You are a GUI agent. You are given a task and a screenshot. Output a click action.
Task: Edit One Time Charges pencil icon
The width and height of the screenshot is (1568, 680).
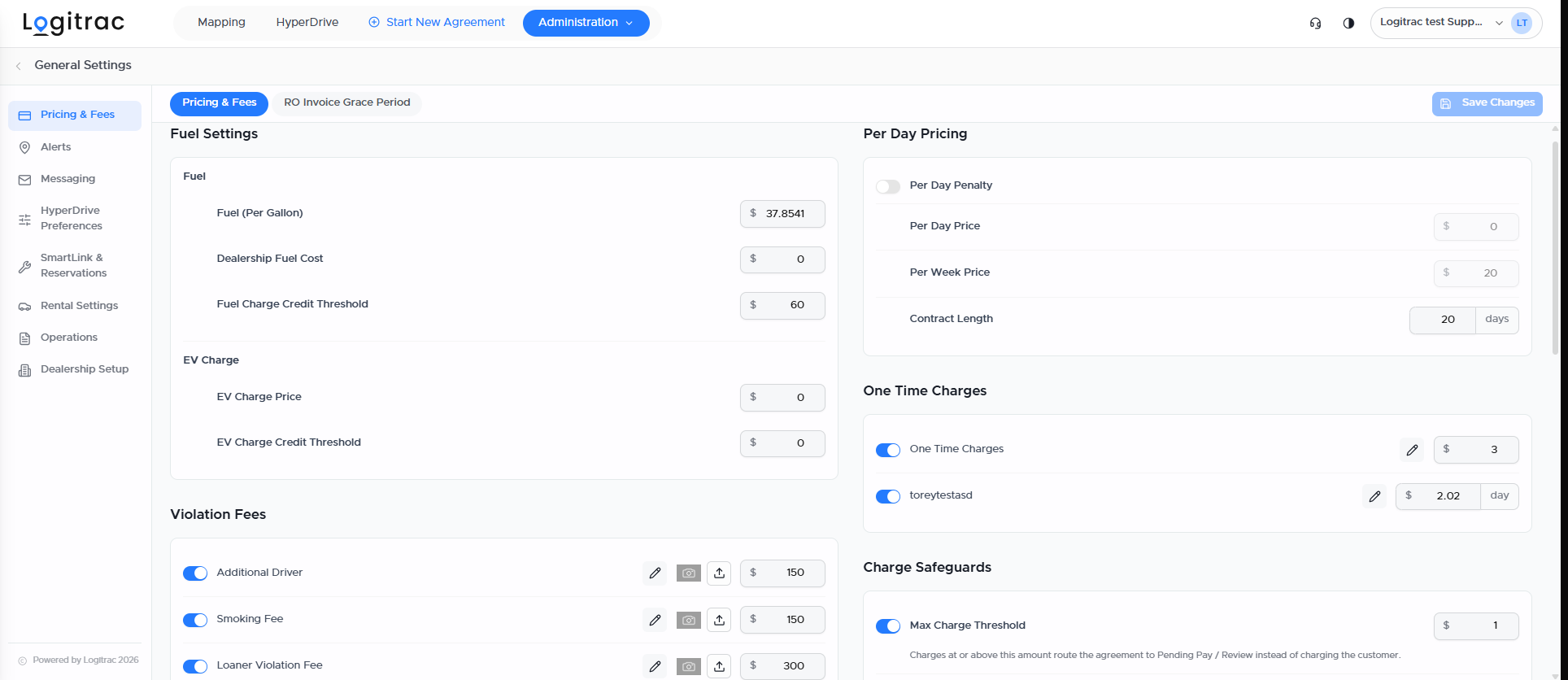point(1412,450)
